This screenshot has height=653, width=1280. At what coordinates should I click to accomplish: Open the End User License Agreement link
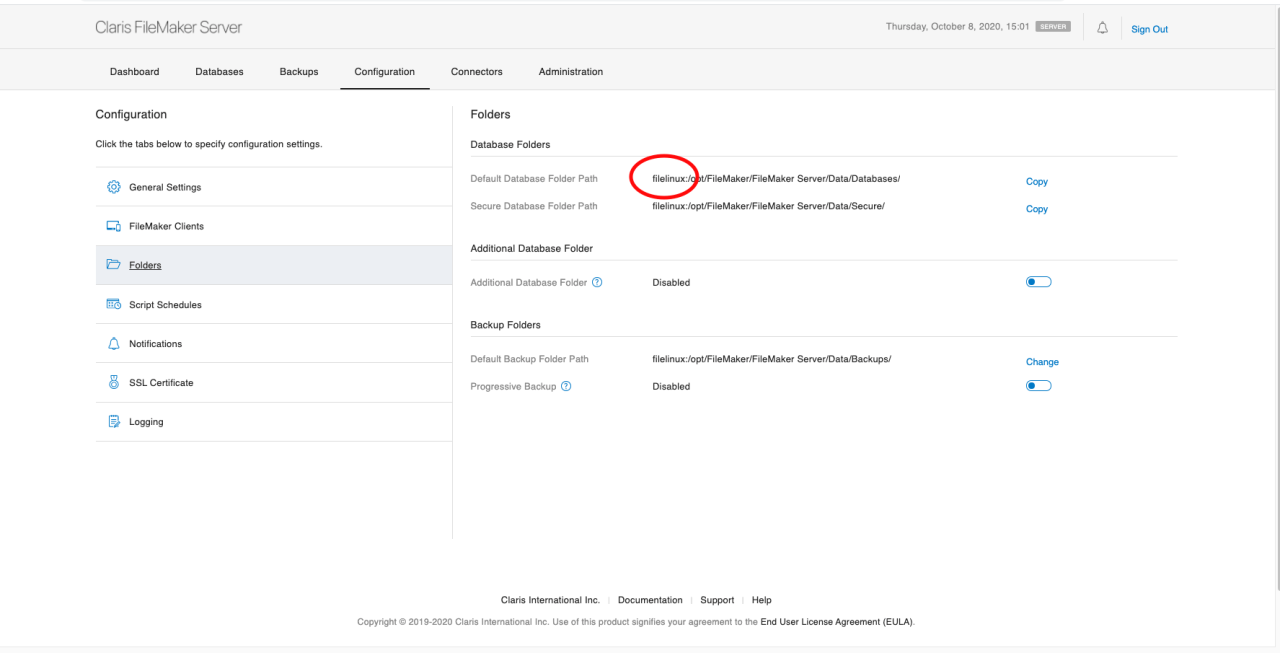click(x=836, y=622)
